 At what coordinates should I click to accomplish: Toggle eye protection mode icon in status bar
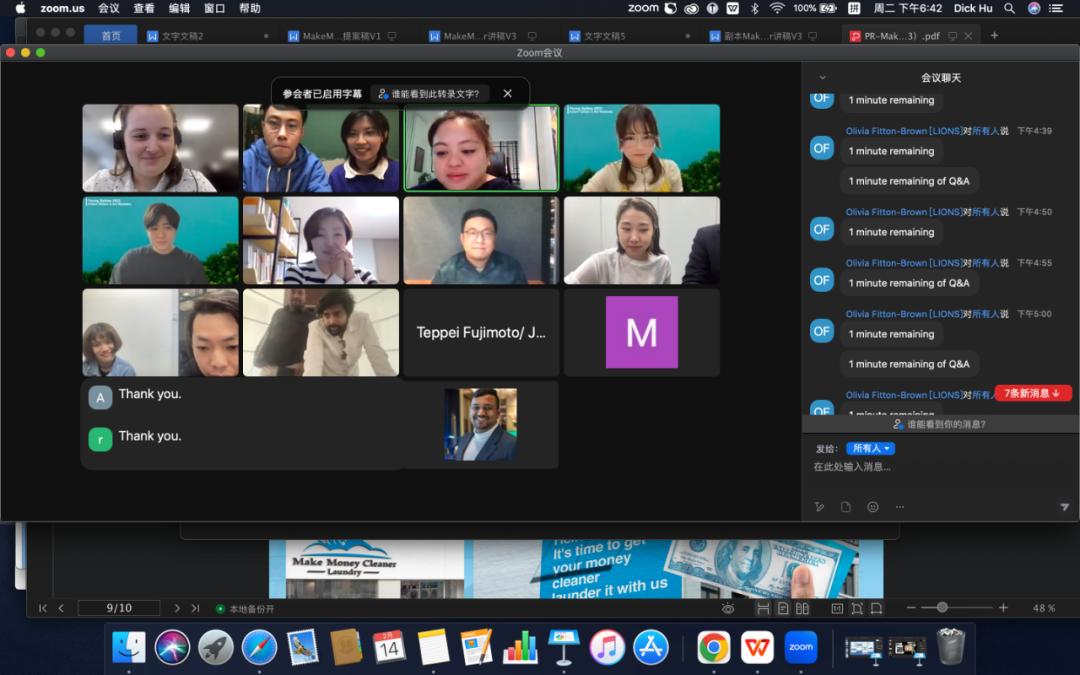pos(728,608)
